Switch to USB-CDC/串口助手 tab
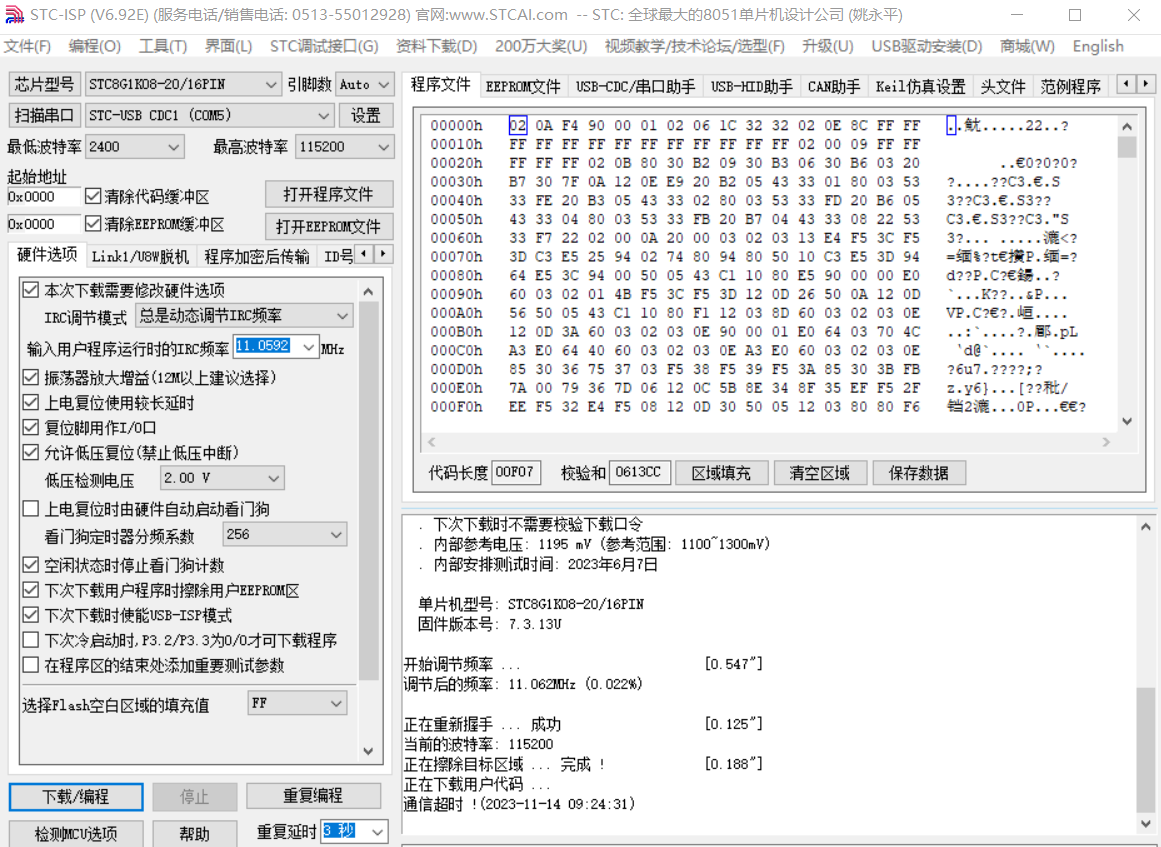Image resolution: width=1161 pixels, height=847 pixels. [x=635, y=87]
